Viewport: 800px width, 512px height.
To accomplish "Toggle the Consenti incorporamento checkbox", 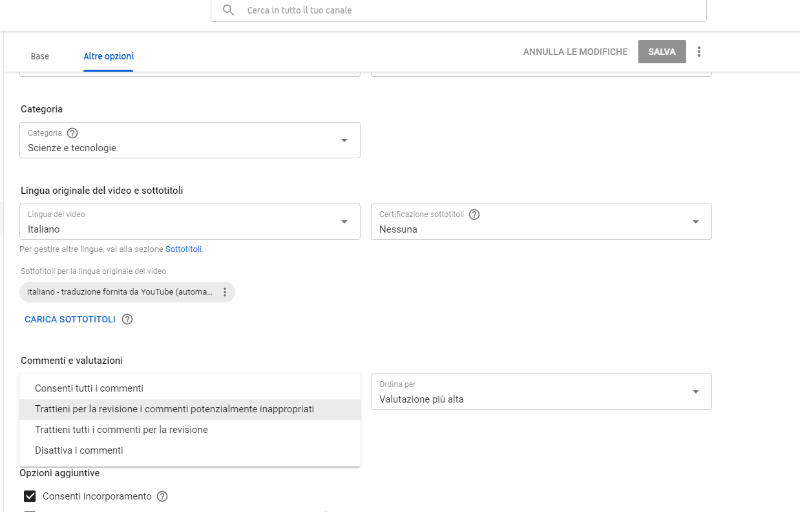I will 30,496.
